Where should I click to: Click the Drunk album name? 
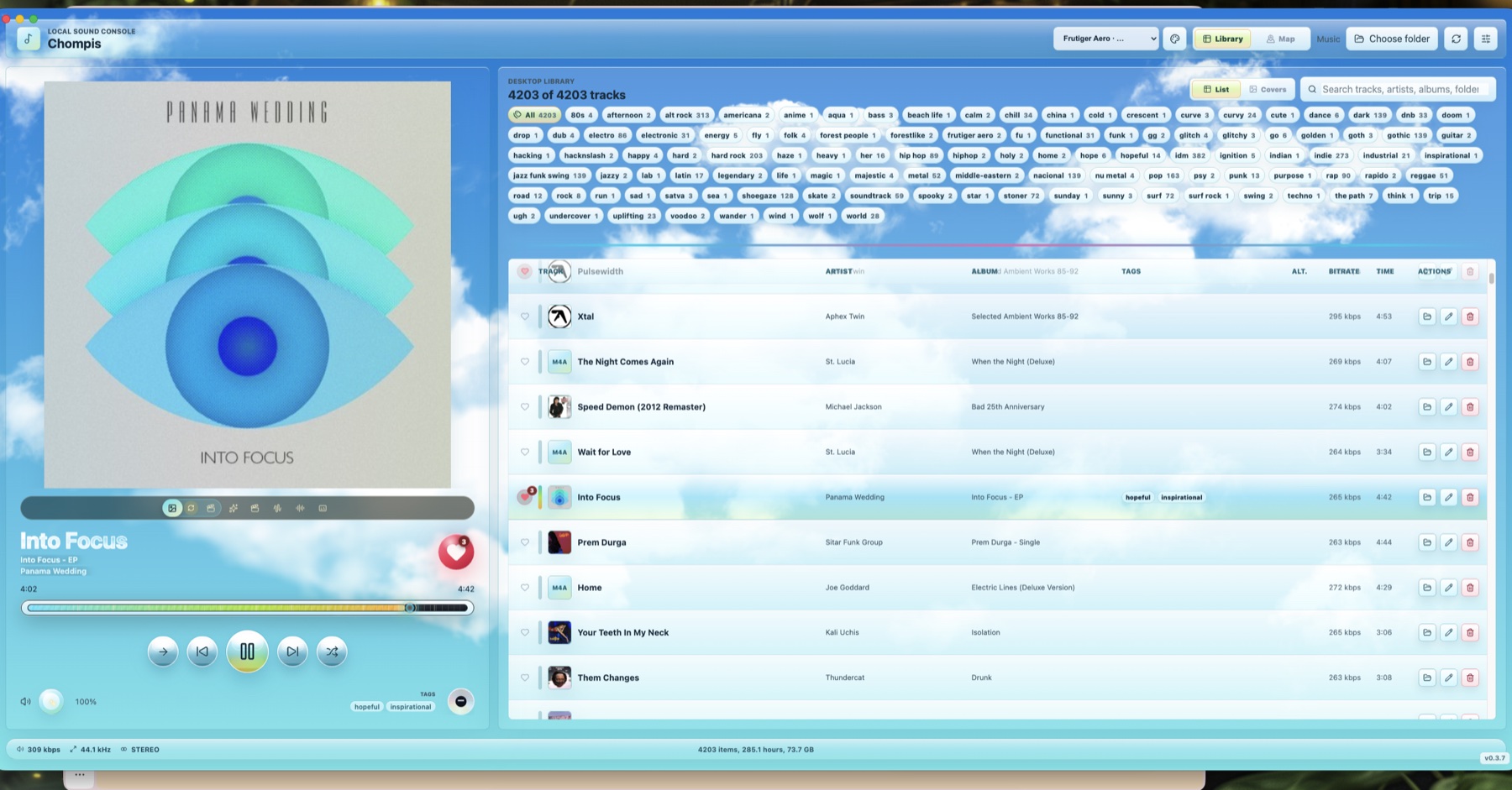(x=981, y=678)
